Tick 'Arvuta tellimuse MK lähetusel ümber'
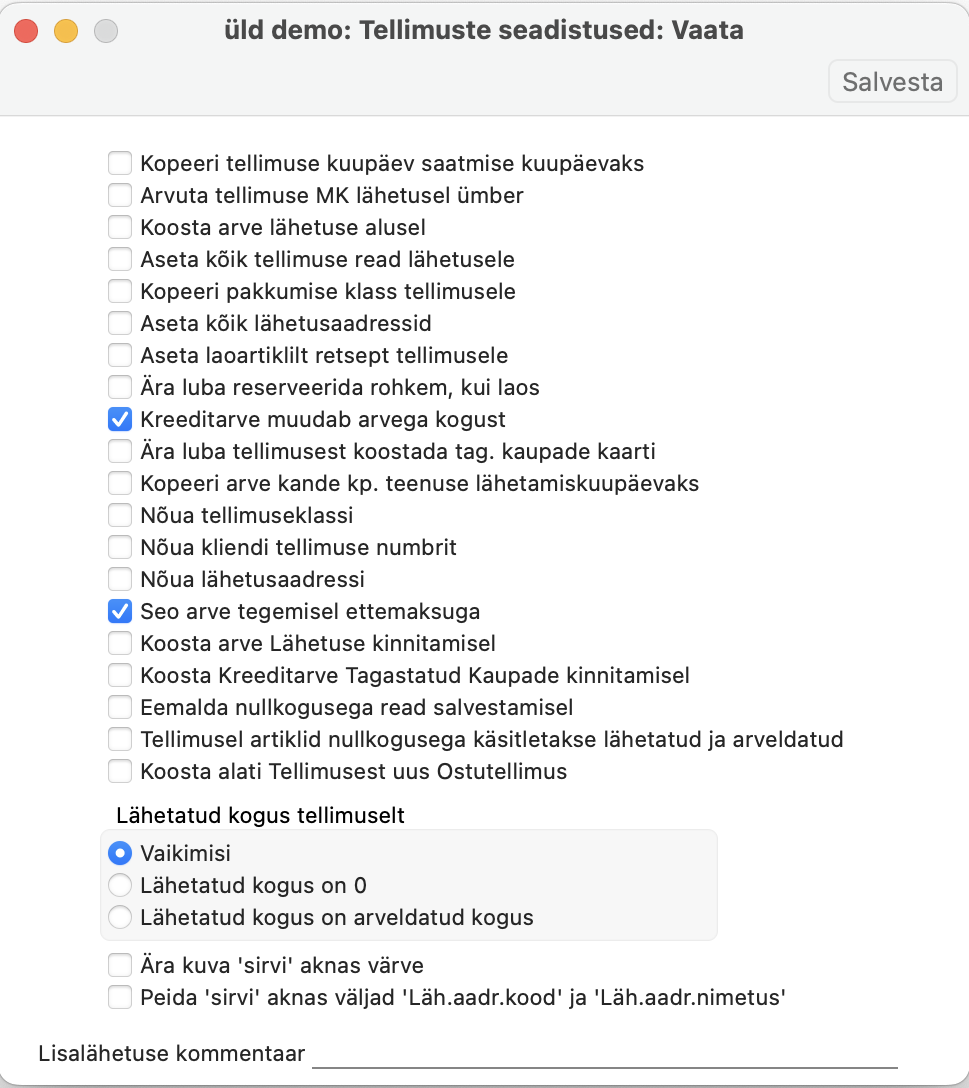The height and width of the screenshot is (1088, 969). point(120,195)
